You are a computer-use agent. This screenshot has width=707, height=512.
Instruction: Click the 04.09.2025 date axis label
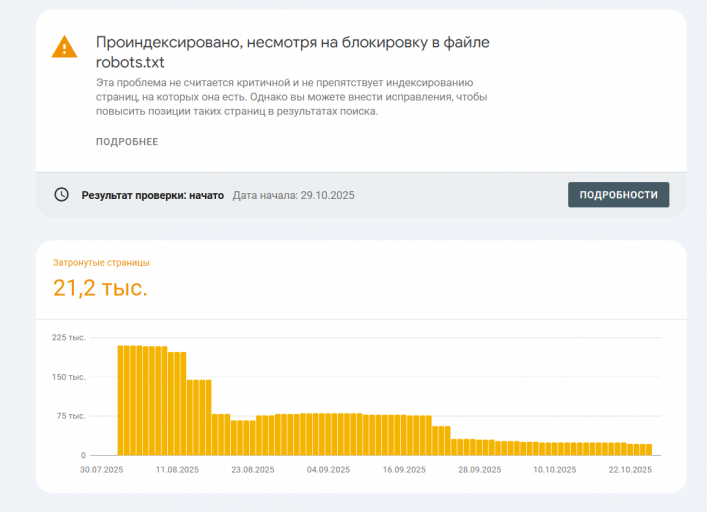[x=328, y=470]
